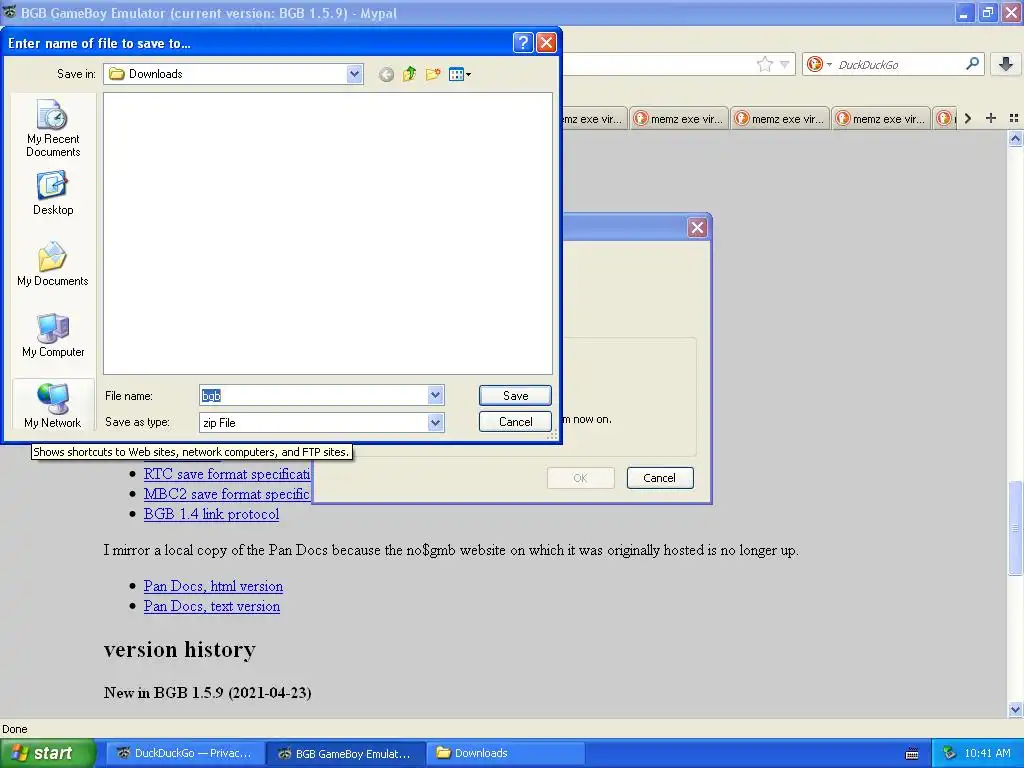The width and height of the screenshot is (1024, 768).
Task: Open My Documents in save dialog sidebar
Action: 53,264
